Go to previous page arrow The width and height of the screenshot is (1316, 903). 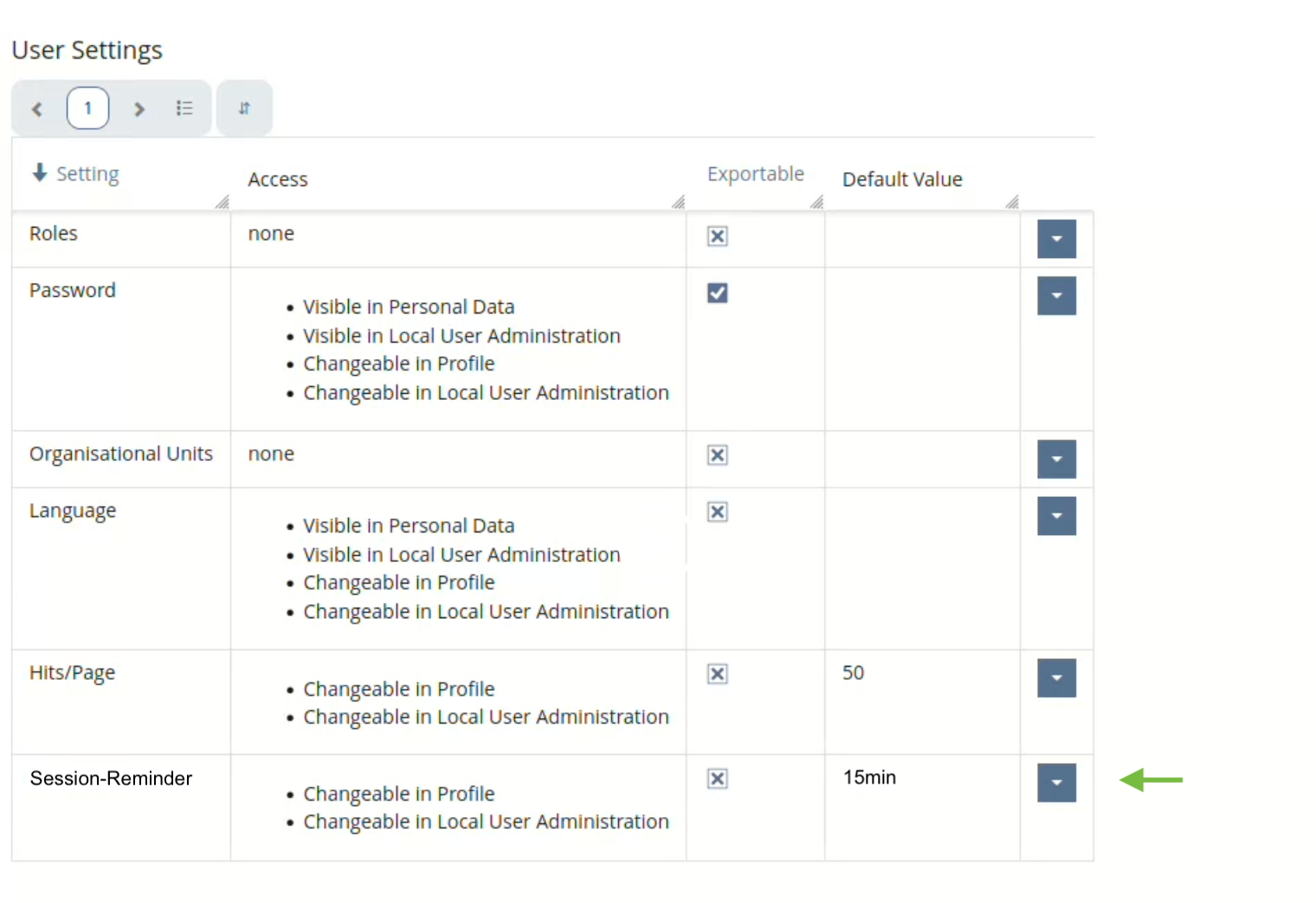(37, 109)
